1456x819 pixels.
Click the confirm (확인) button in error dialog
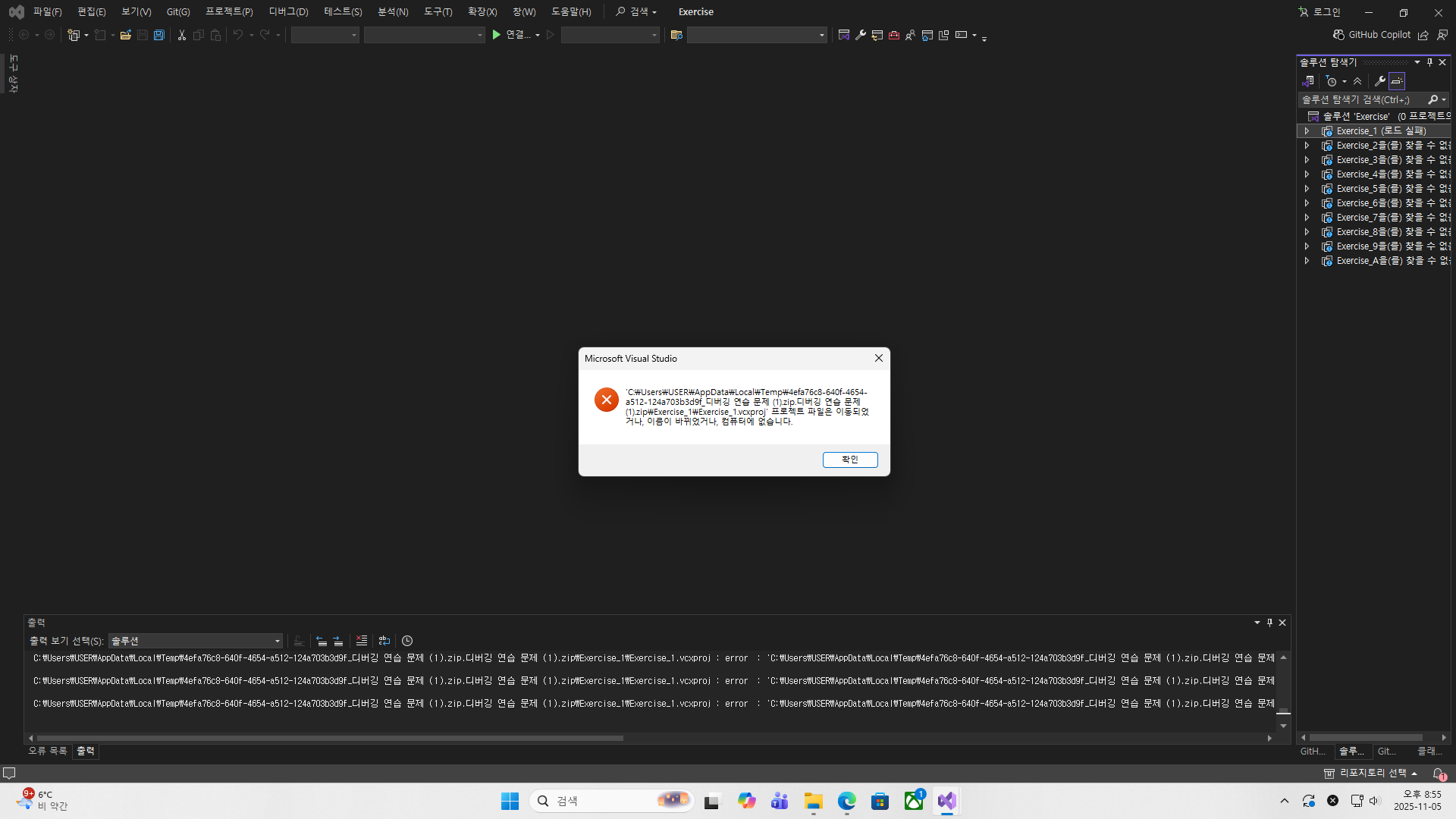click(x=849, y=460)
